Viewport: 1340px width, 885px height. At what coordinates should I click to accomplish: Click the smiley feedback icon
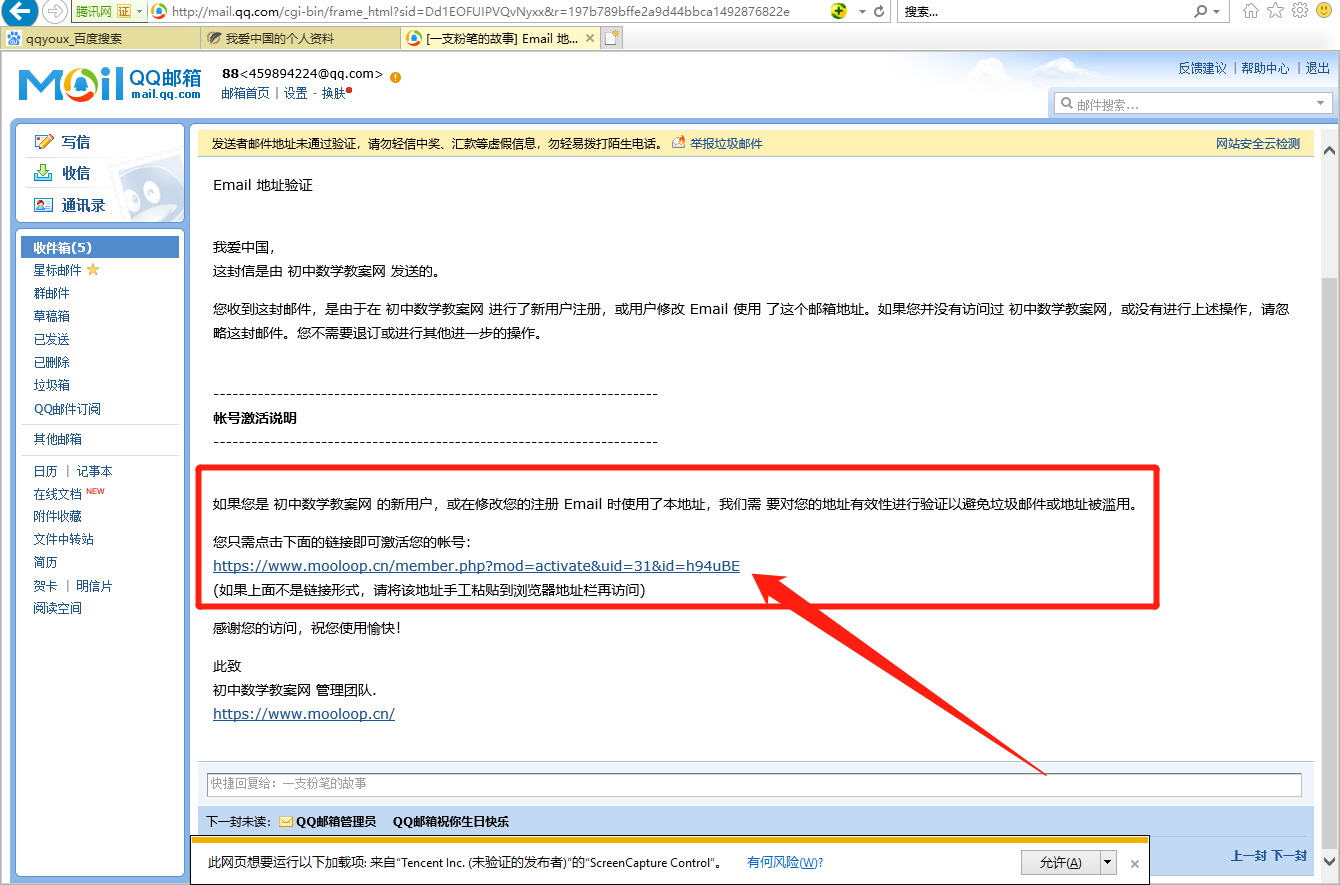point(1324,11)
